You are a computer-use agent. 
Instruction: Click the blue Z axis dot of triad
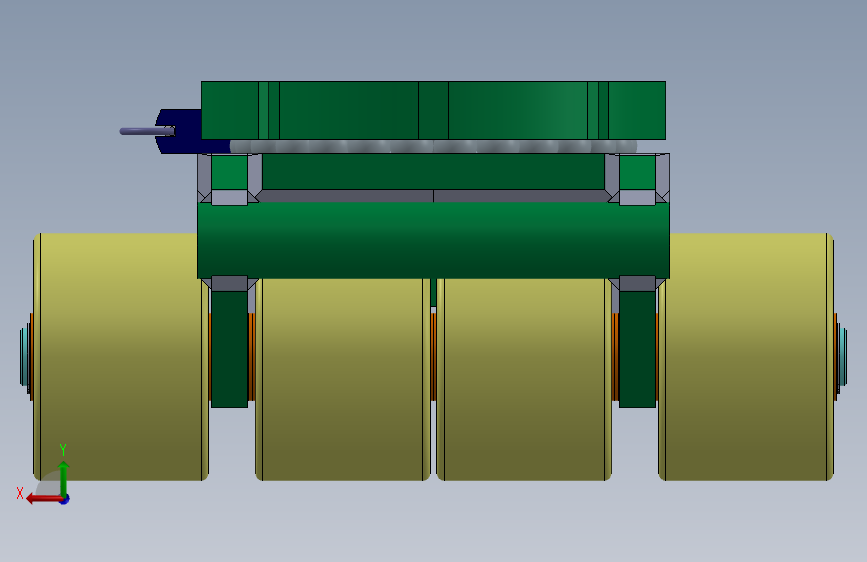pyautogui.click(x=65, y=499)
